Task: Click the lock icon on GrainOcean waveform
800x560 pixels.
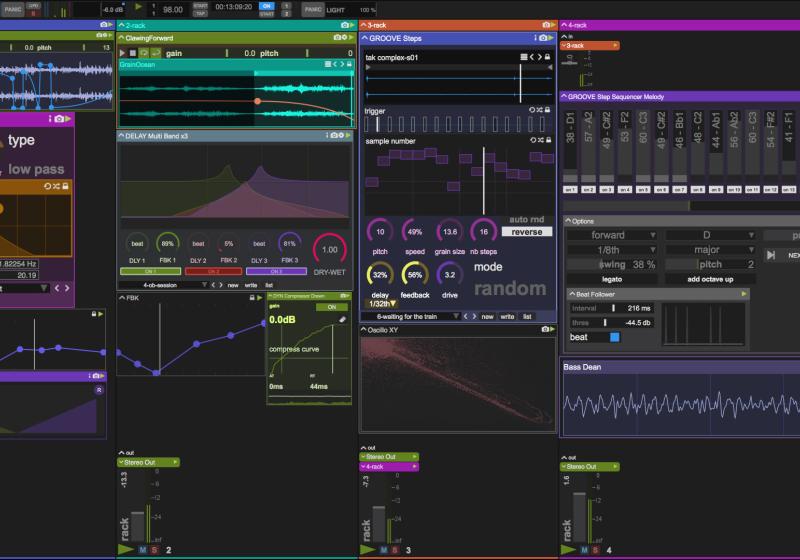Action: tap(347, 64)
